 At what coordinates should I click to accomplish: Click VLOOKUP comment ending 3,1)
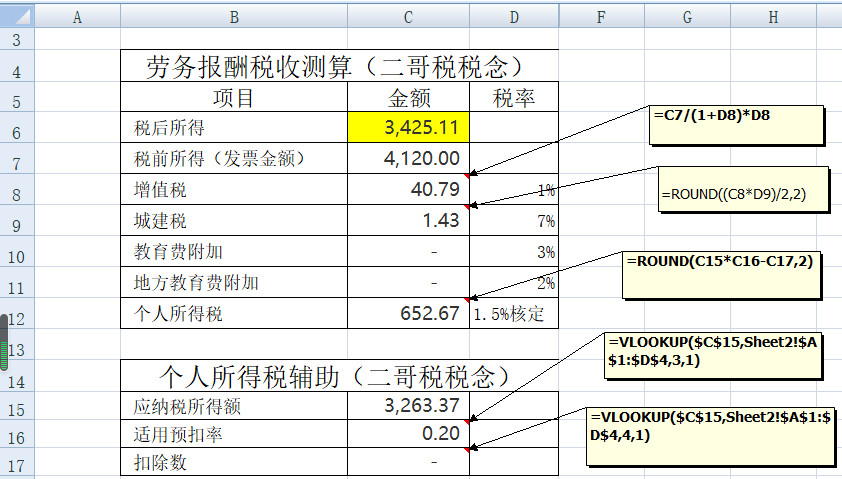pos(713,355)
